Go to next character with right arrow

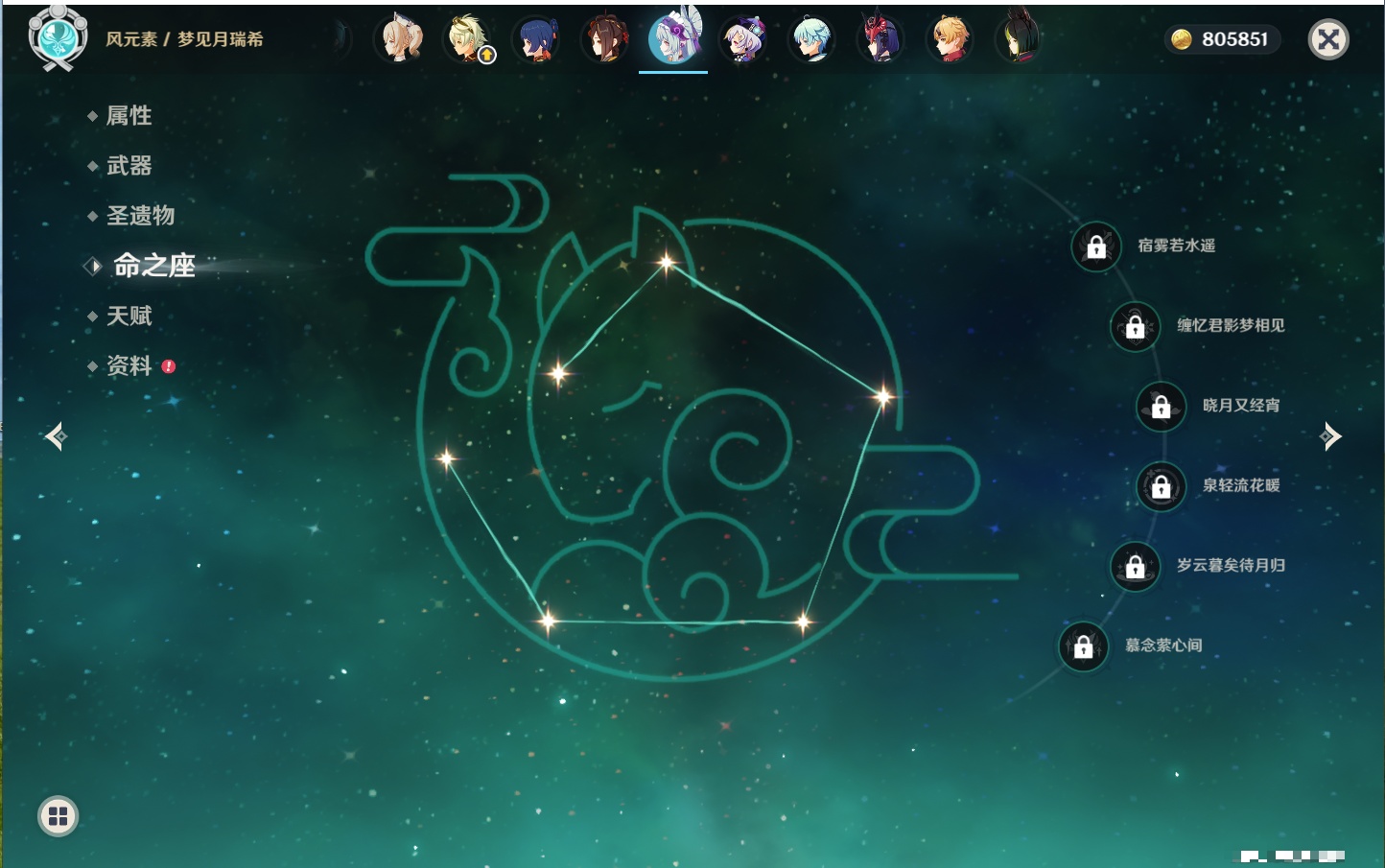[x=1330, y=436]
